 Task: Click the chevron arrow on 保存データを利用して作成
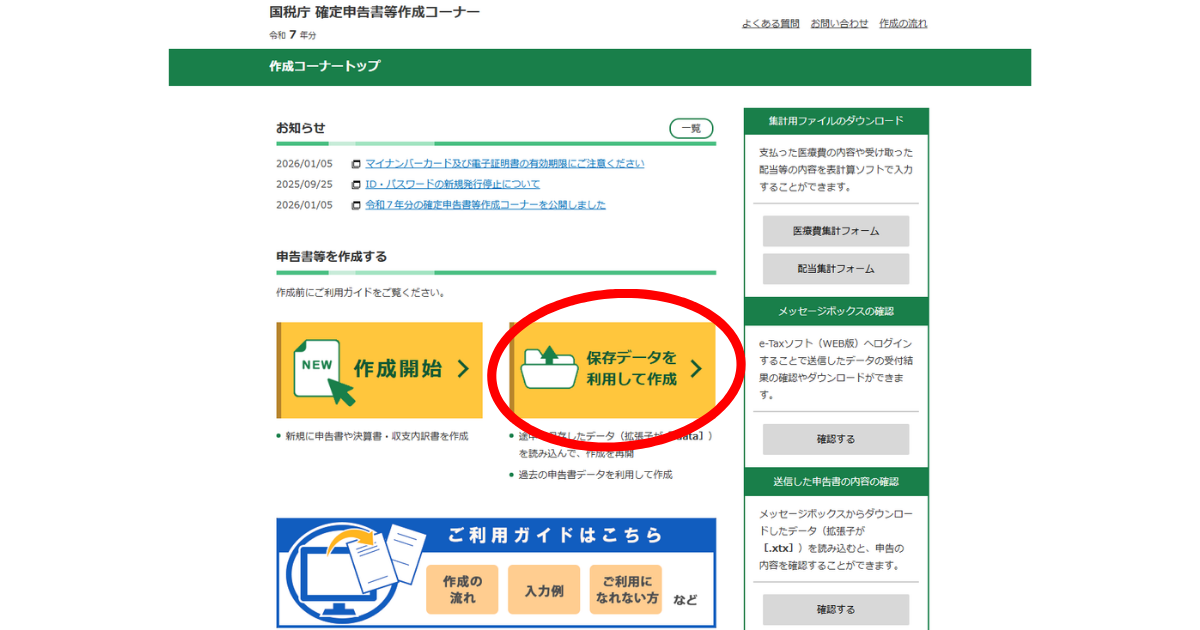[x=696, y=369]
